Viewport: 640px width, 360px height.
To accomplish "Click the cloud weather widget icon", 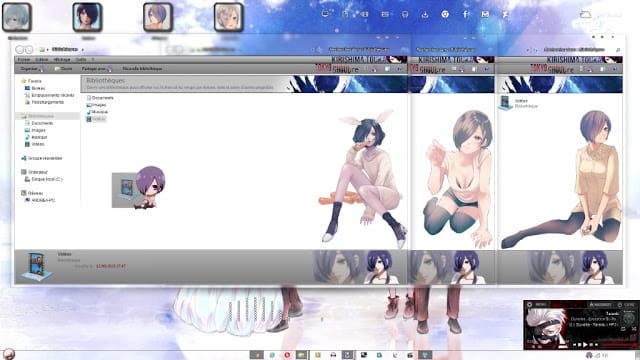I will [x=585, y=15].
